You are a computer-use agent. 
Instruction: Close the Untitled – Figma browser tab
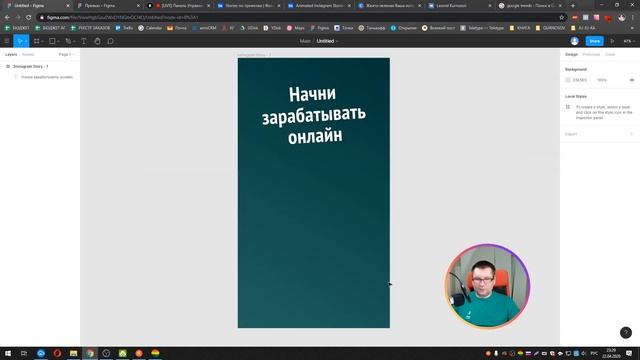[x=68, y=6]
